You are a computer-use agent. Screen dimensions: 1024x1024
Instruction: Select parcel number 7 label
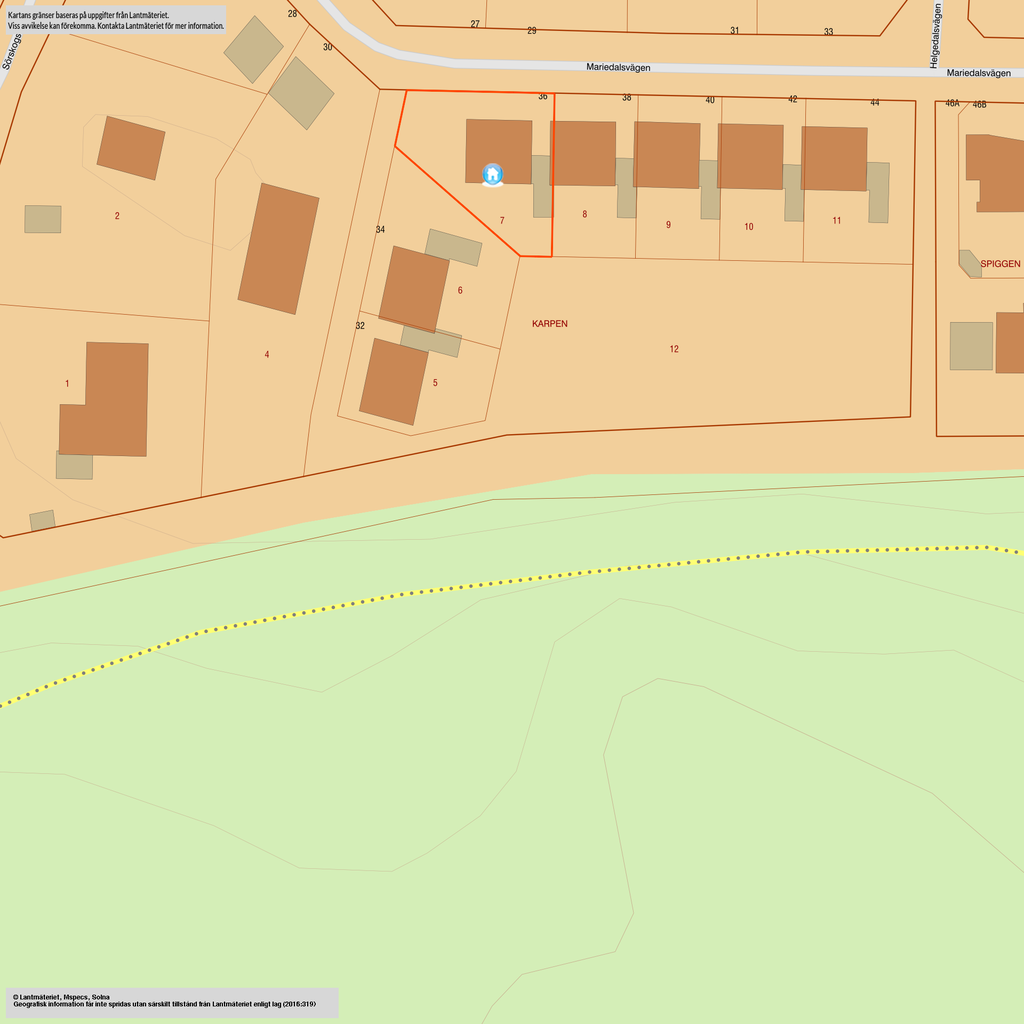tap(502, 220)
